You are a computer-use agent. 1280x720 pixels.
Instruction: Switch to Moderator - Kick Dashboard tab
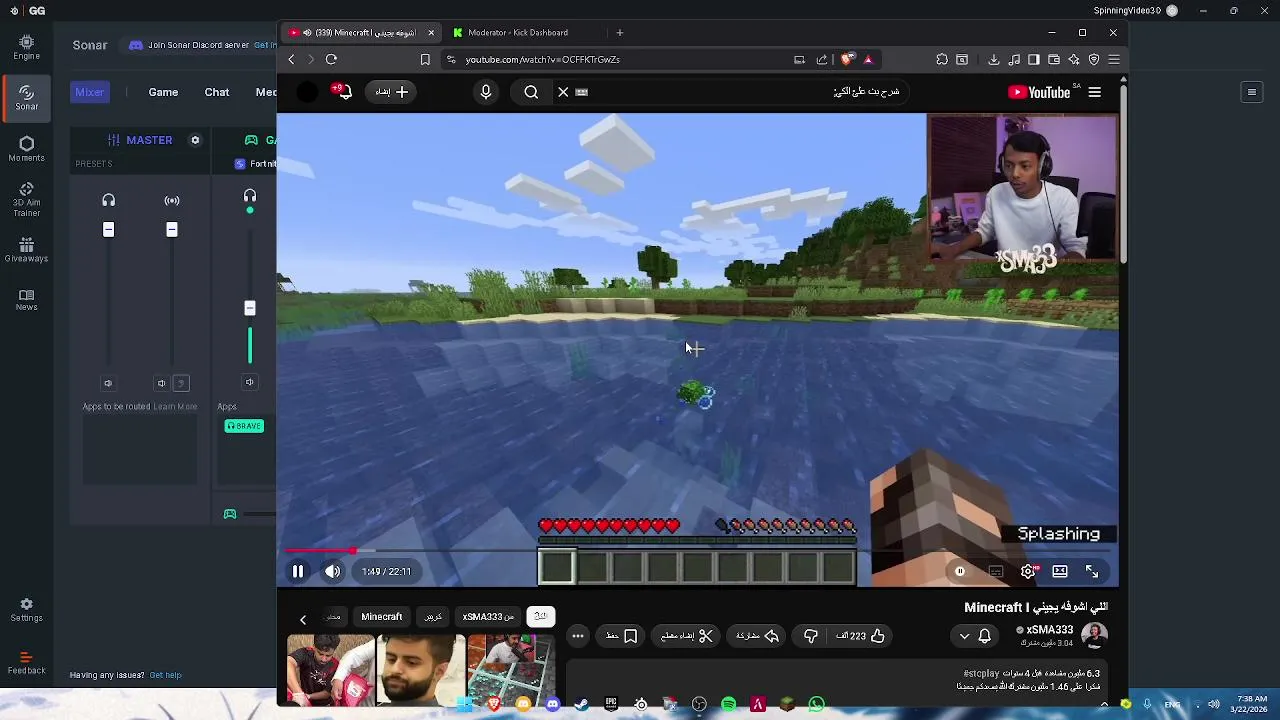[x=517, y=33]
